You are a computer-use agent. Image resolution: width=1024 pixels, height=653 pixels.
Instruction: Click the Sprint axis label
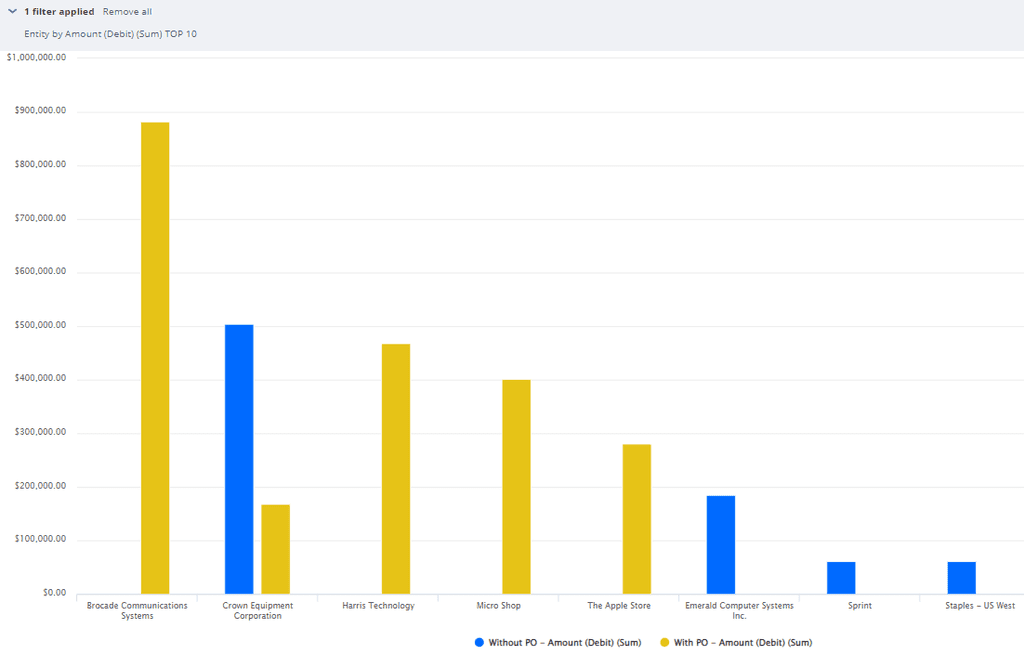[x=860, y=605]
